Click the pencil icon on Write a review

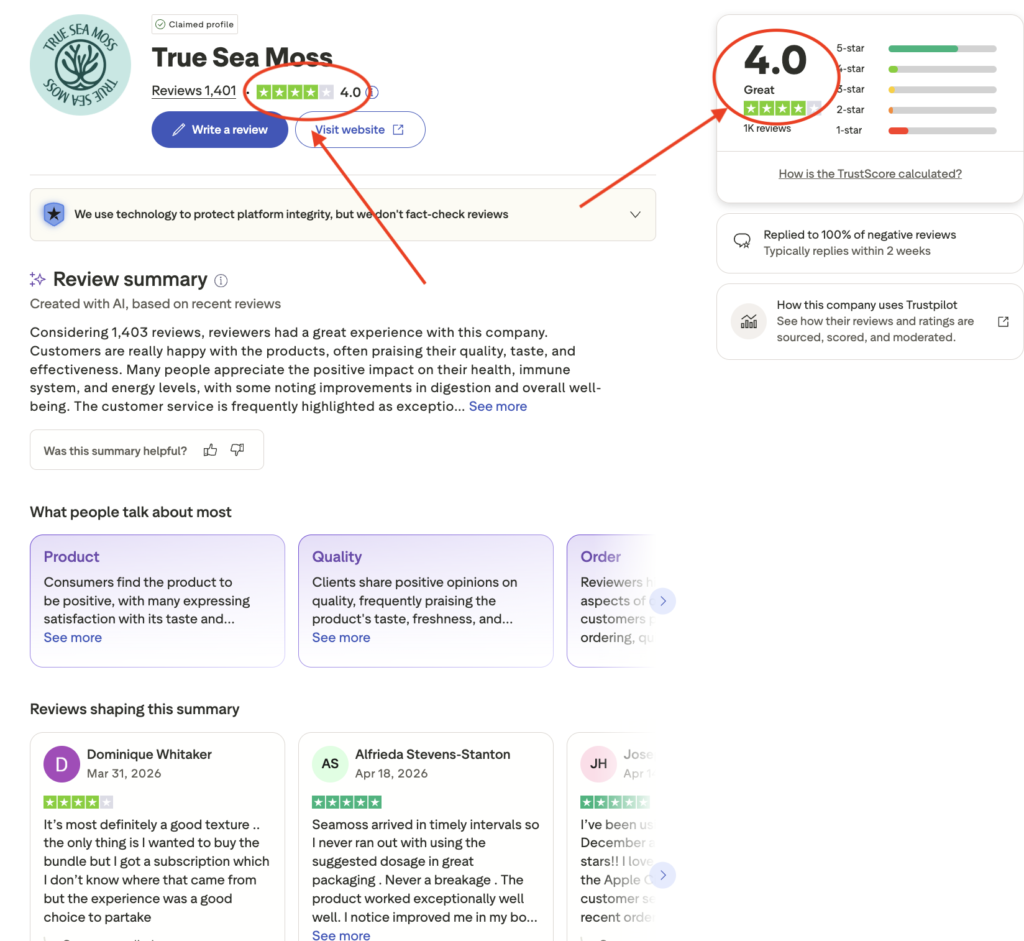tap(178, 130)
